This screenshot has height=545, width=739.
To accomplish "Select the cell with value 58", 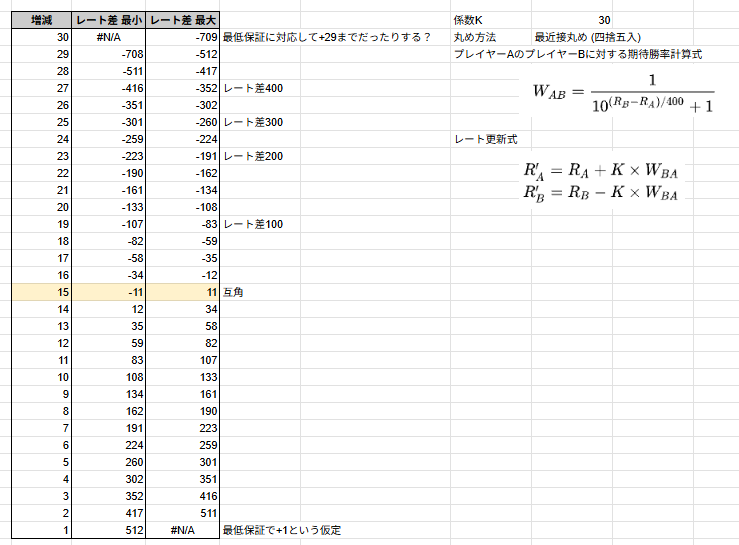I will pos(182,326).
